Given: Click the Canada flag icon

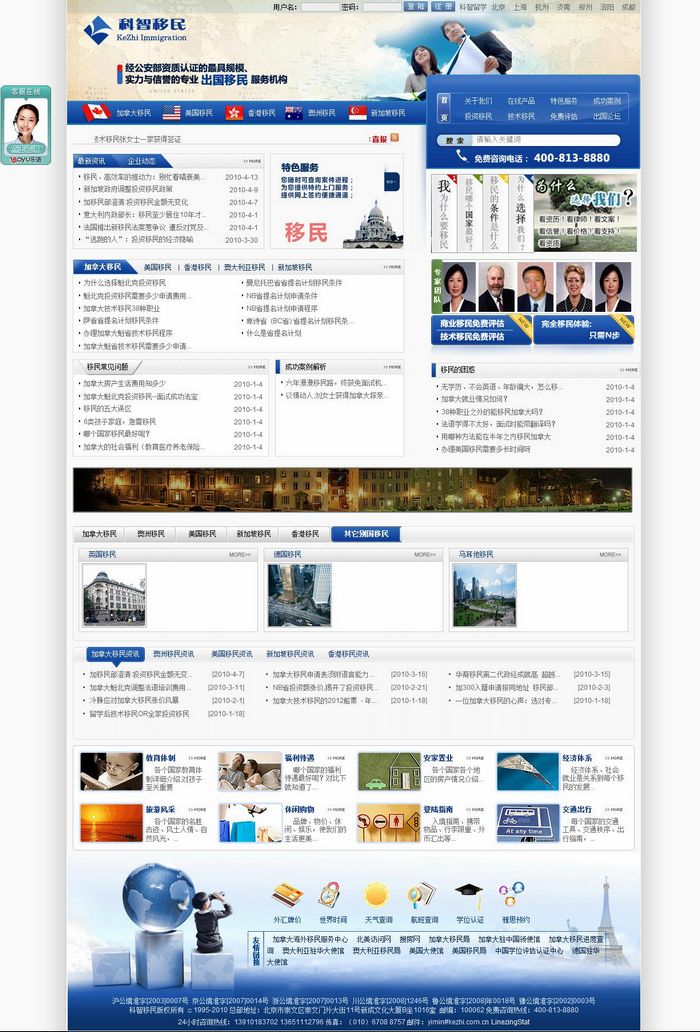Looking at the screenshot, I should pyautogui.click(x=97, y=113).
